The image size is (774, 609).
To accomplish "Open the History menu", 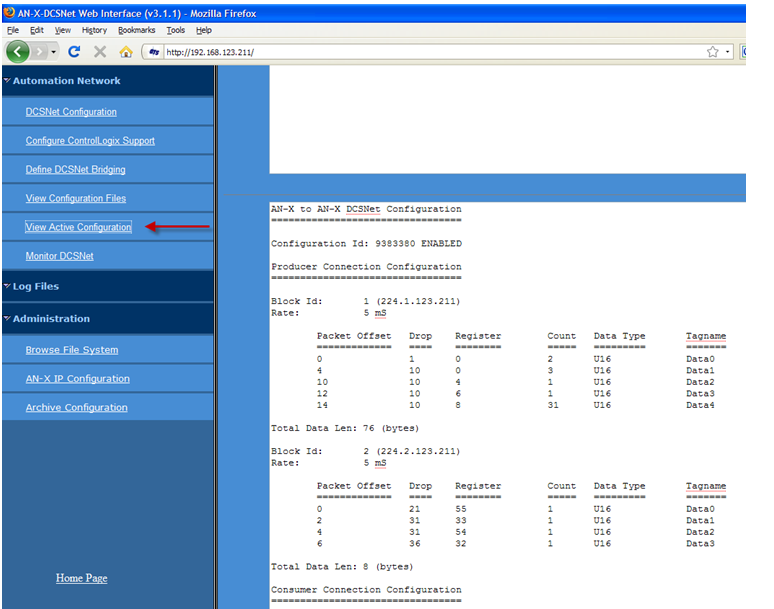I will pos(94,30).
